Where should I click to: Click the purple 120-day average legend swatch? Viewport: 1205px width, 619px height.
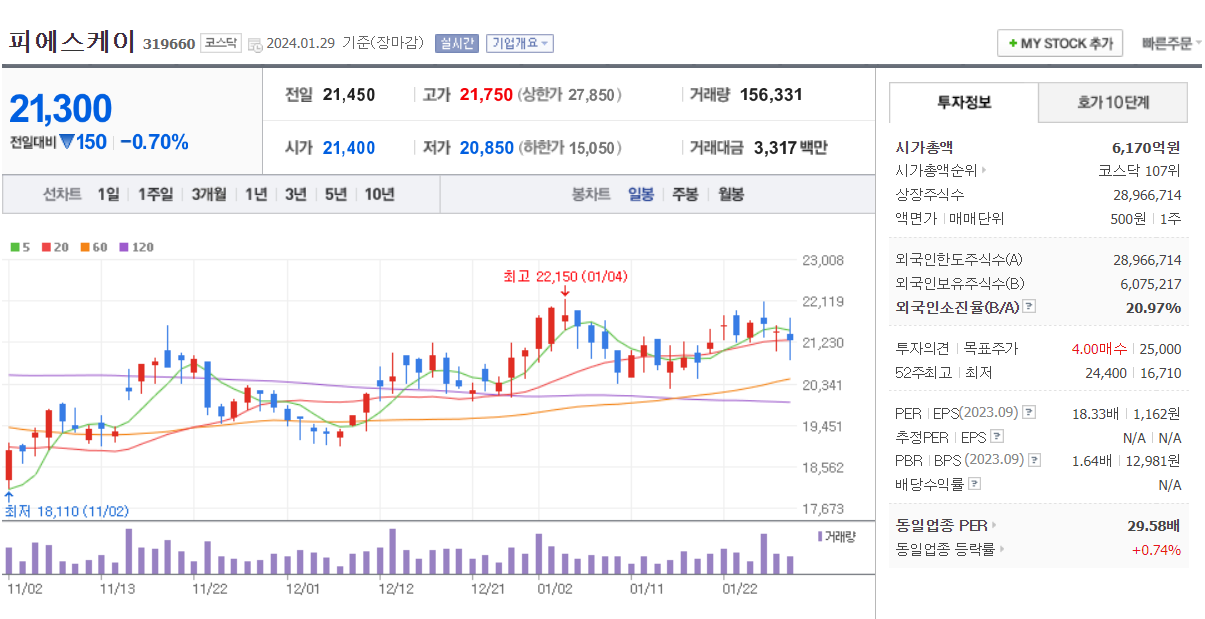124,247
